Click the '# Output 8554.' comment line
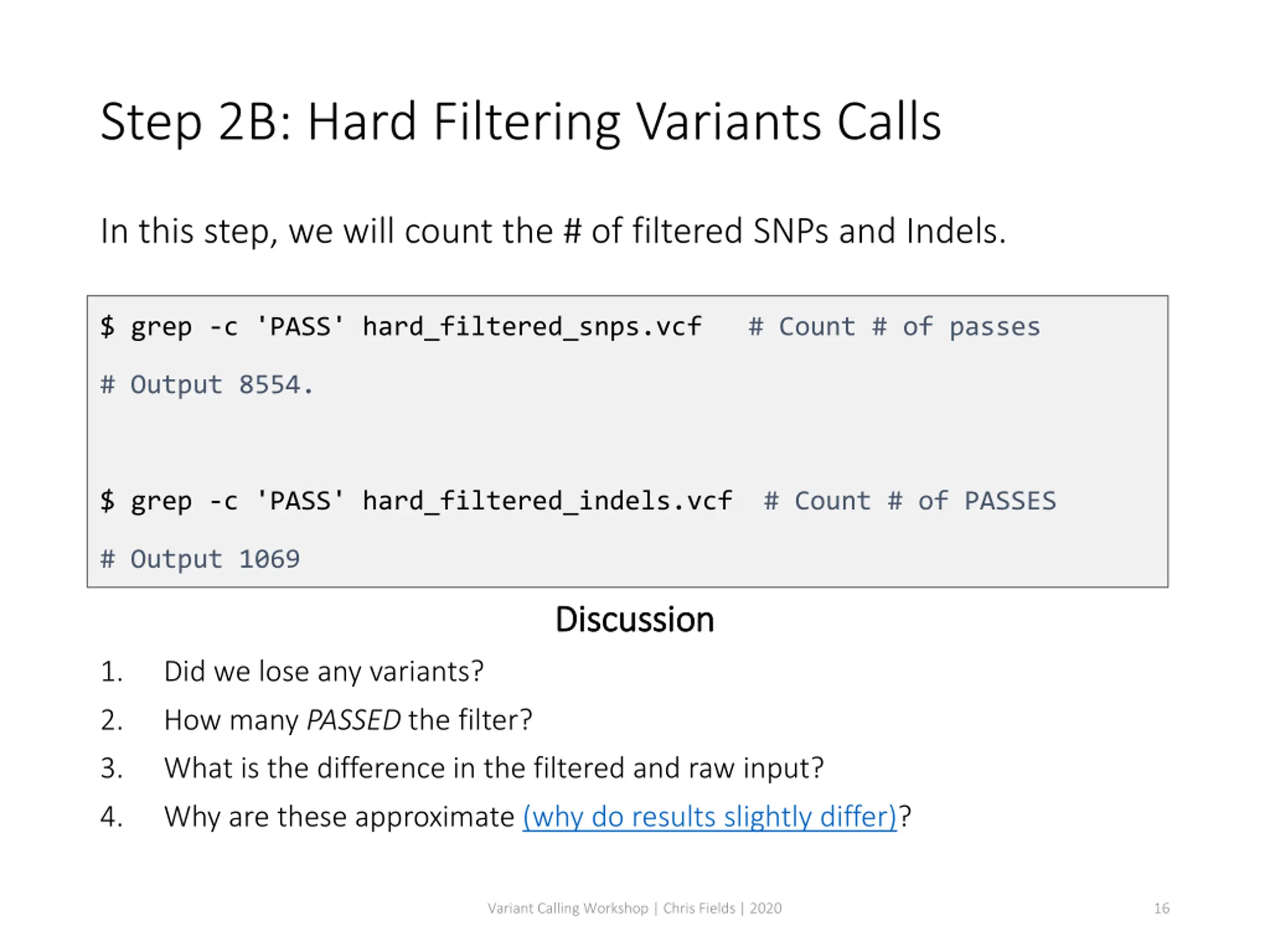The image size is (1270, 952). 207,384
